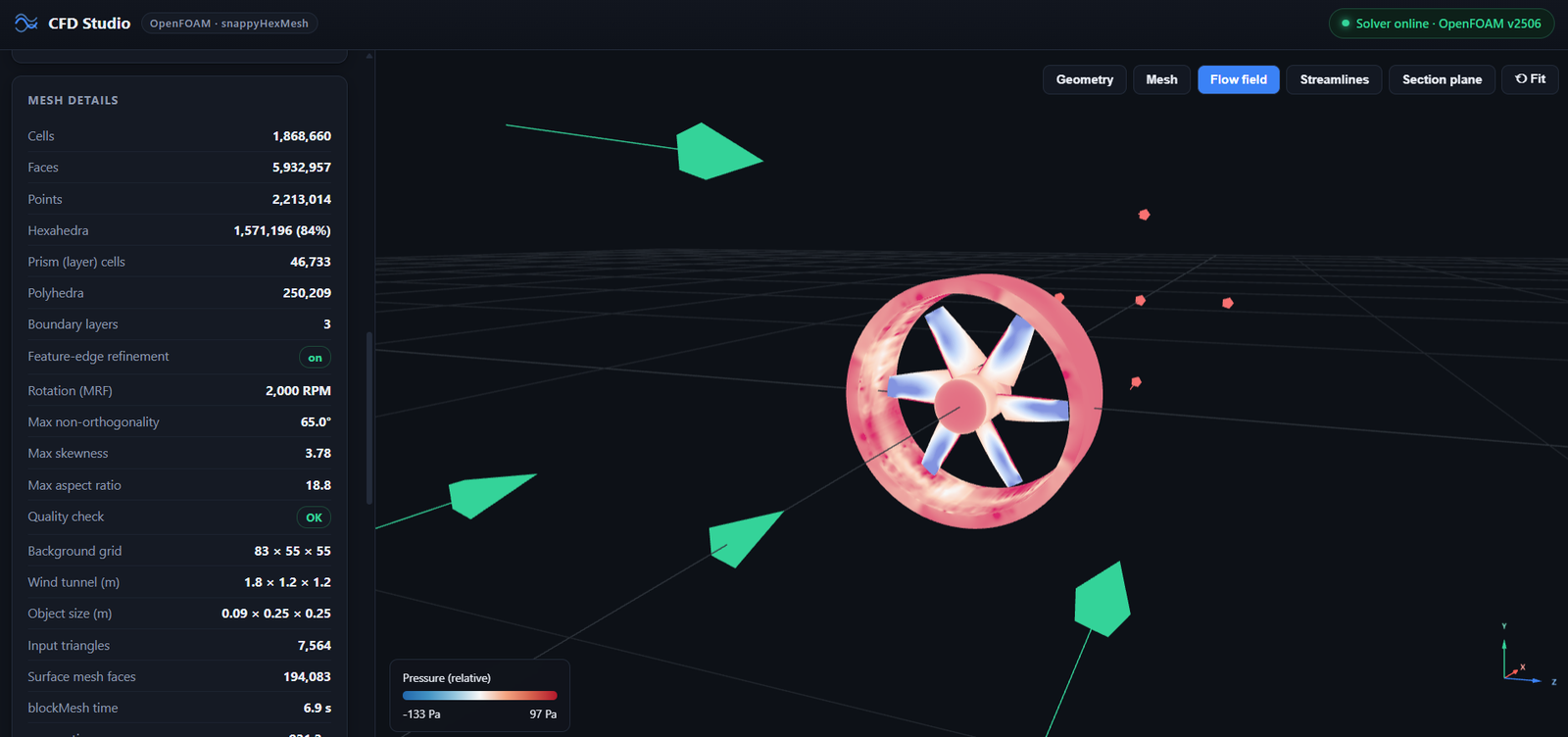This screenshot has width=1568, height=737.
Task: Click the Wind tunnel (m) value 1.8 × 1.2 × 1.2
Action: [x=288, y=582]
